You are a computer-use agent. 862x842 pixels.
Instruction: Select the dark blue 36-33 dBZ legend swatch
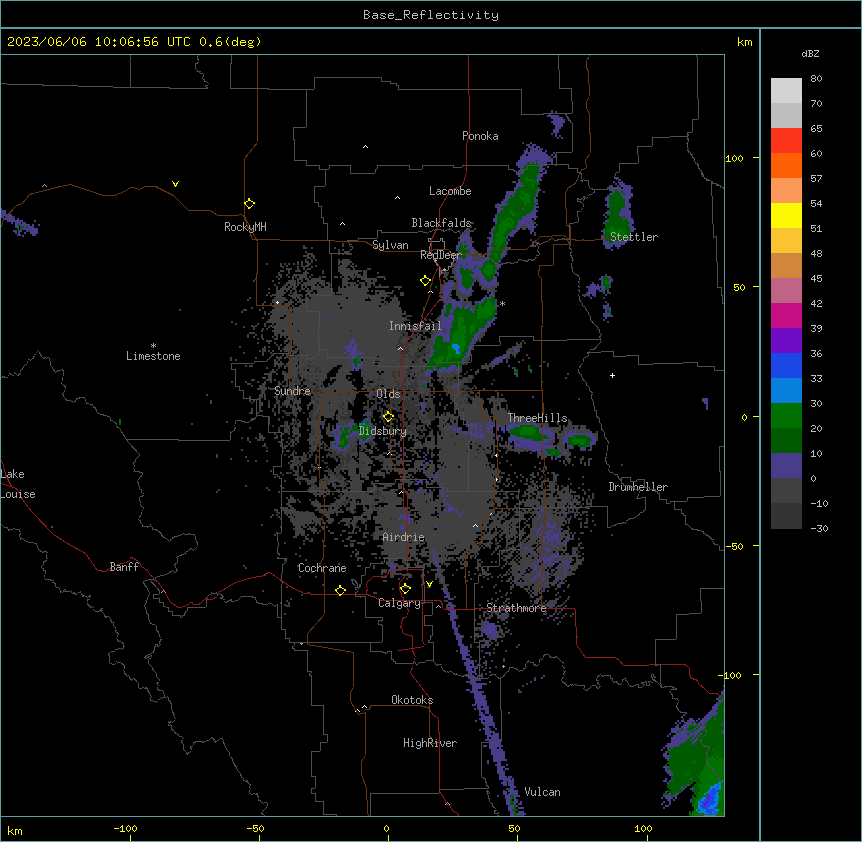[786, 365]
